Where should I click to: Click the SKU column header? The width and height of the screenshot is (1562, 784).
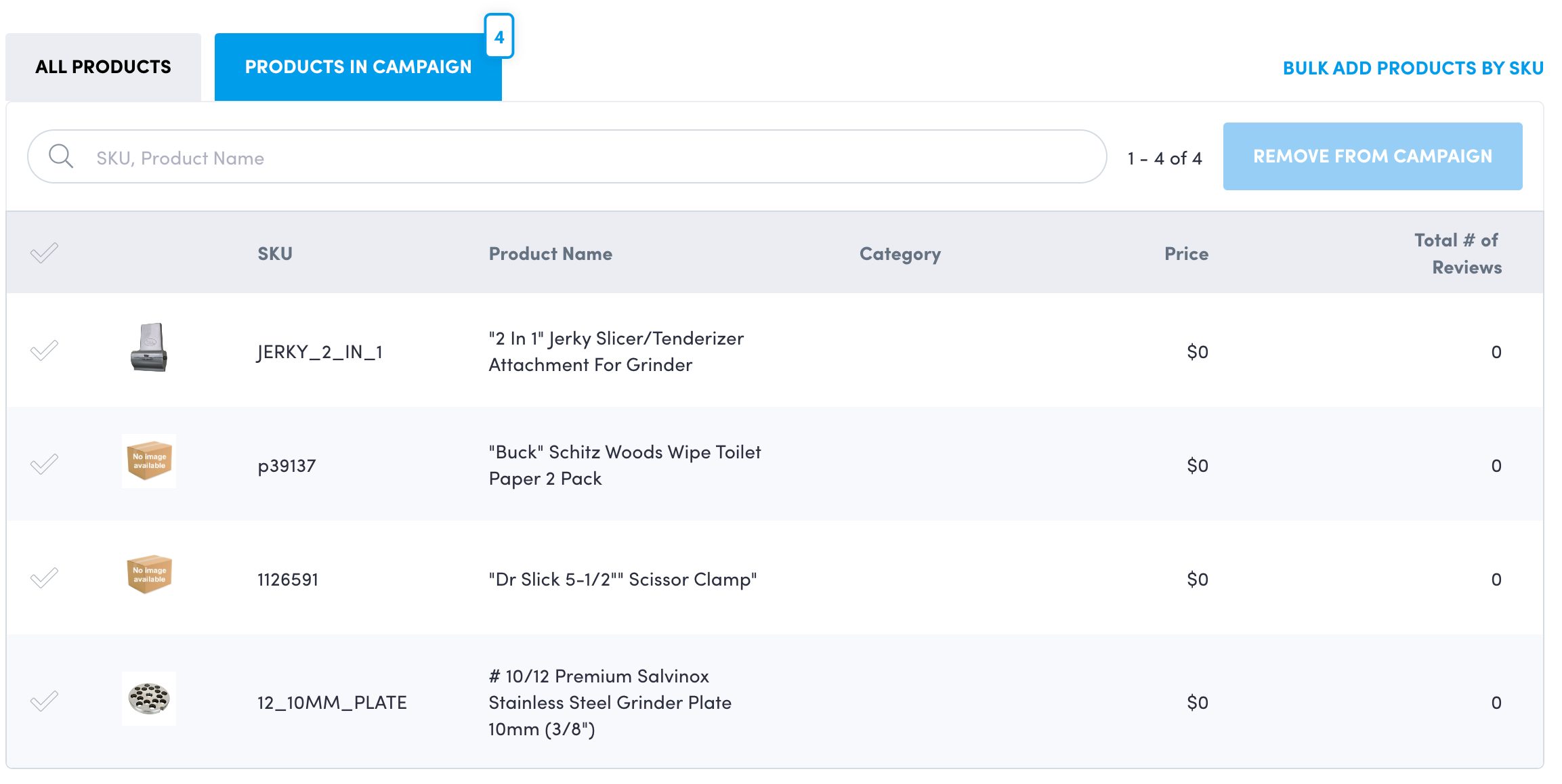tap(275, 254)
